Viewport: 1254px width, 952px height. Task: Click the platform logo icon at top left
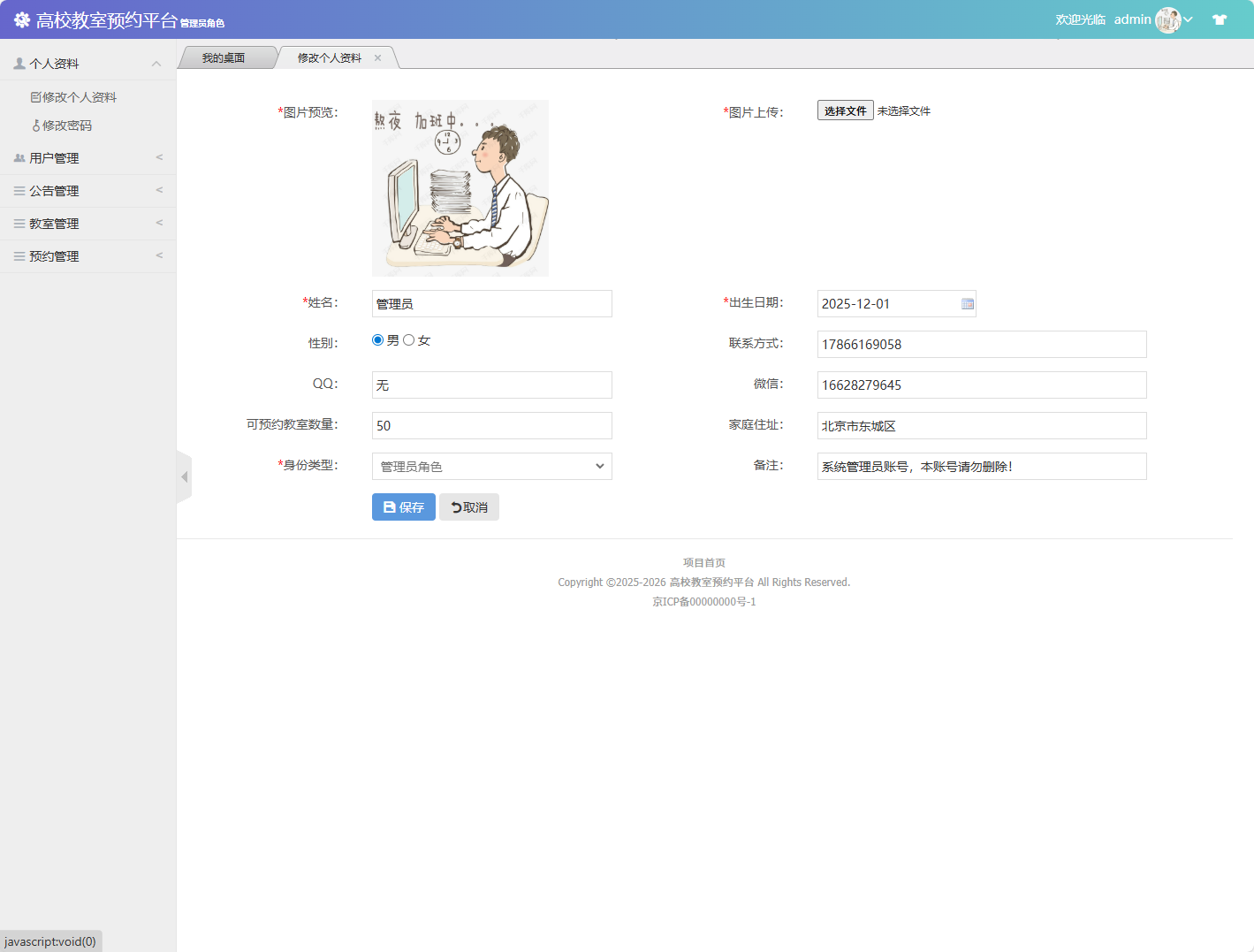(22, 19)
